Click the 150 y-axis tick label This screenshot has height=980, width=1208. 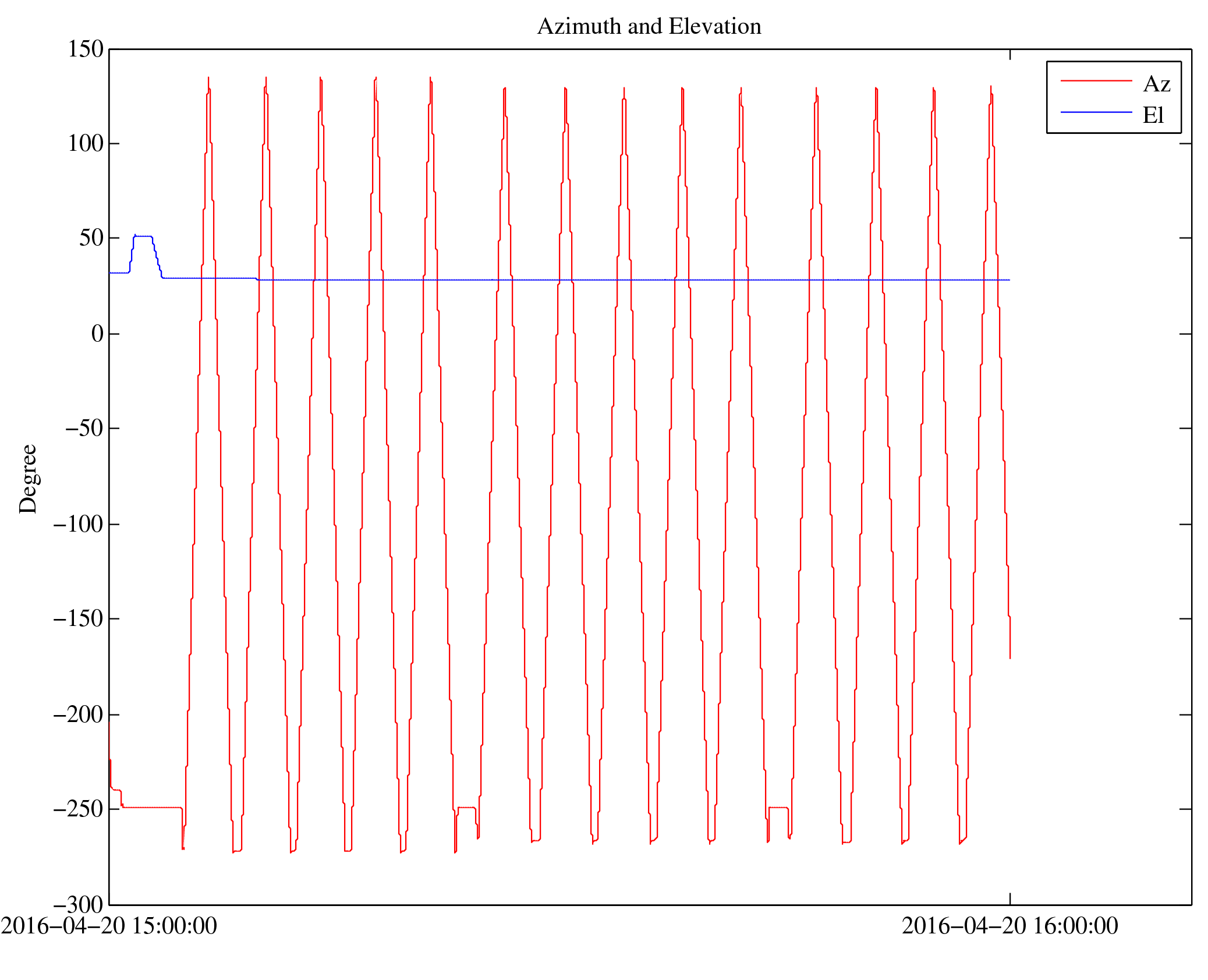click(x=86, y=49)
